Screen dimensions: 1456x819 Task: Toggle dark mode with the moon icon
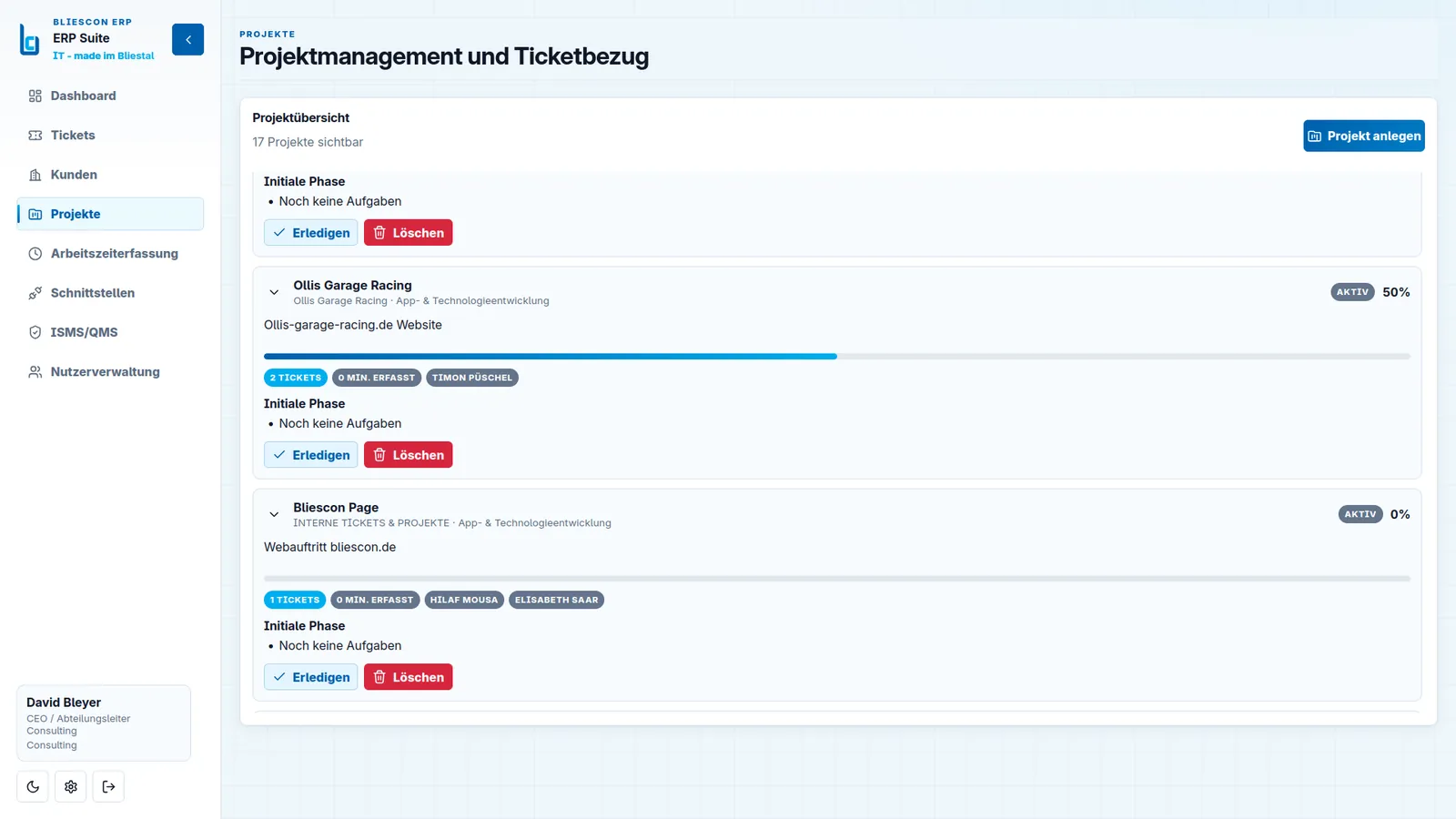pos(33,786)
